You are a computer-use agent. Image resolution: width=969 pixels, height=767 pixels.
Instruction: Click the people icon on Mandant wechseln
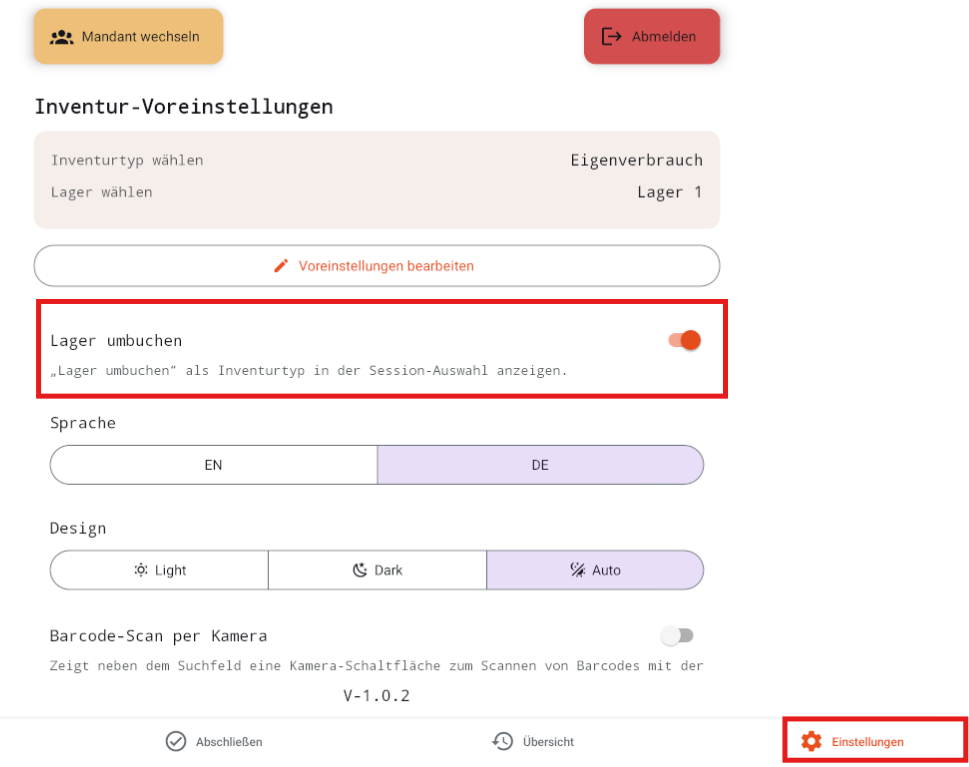62,37
